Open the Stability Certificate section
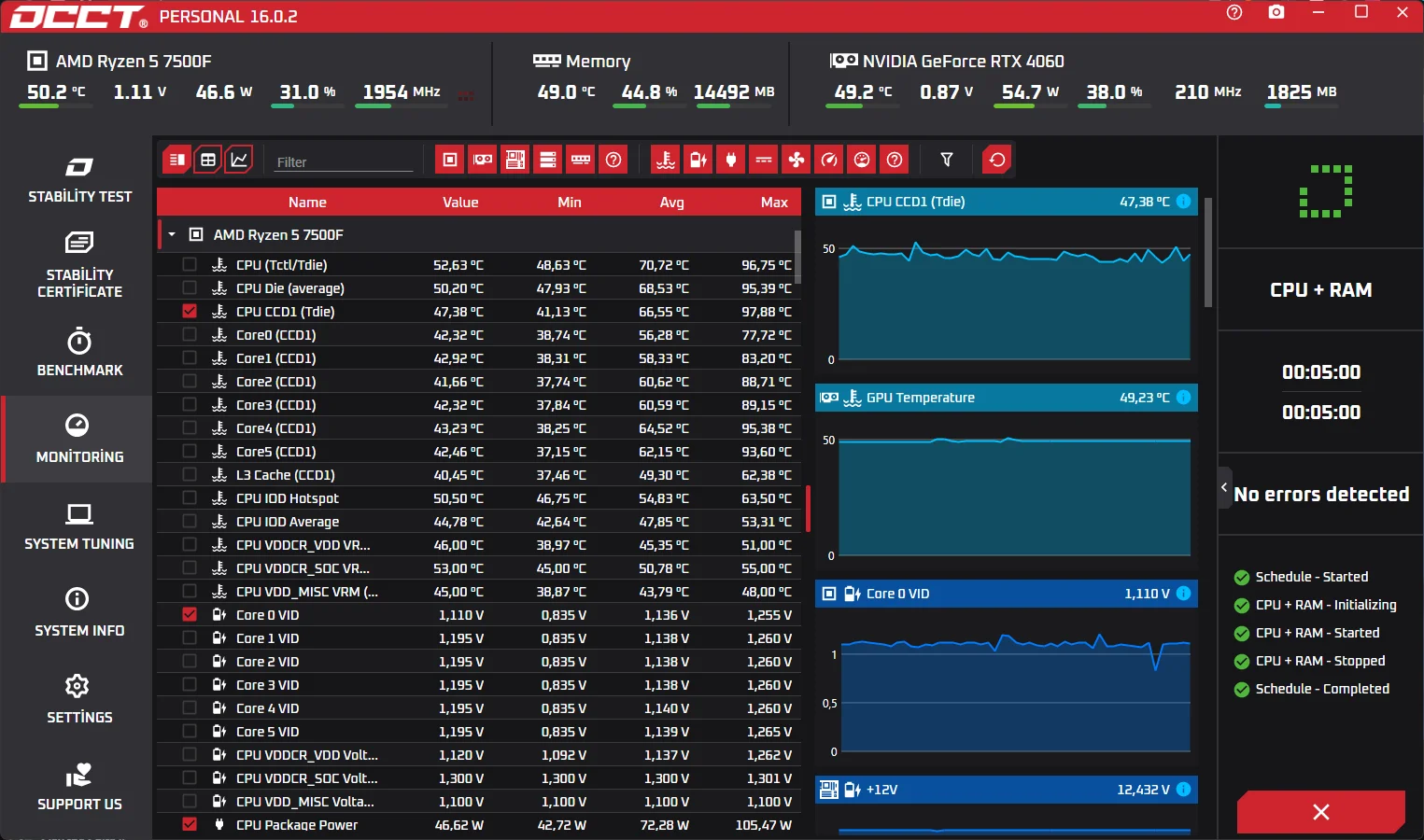Image resolution: width=1424 pixels, height=840 pixels. (79, 266)
